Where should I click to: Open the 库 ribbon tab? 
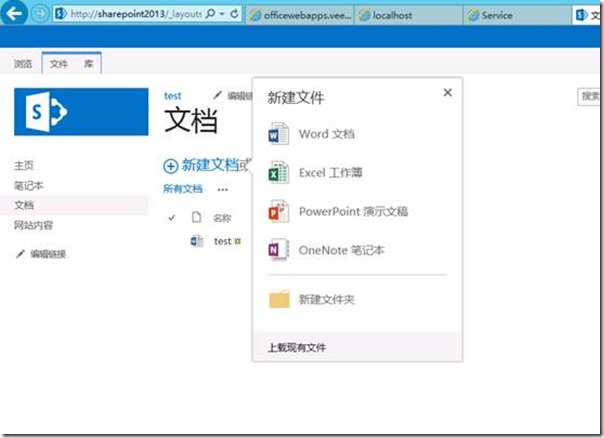(x=89, y=64)
